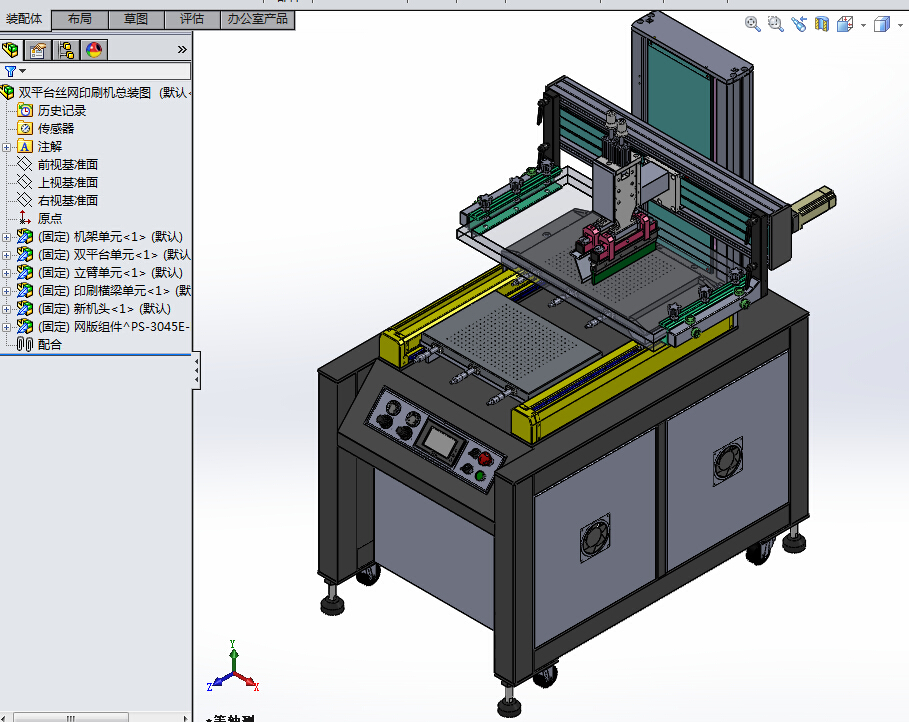Click the 传感器 tree item
Image resolution: width=909 pixels, height=722 pixels.
pyautogui.click(x=56, y=129)
